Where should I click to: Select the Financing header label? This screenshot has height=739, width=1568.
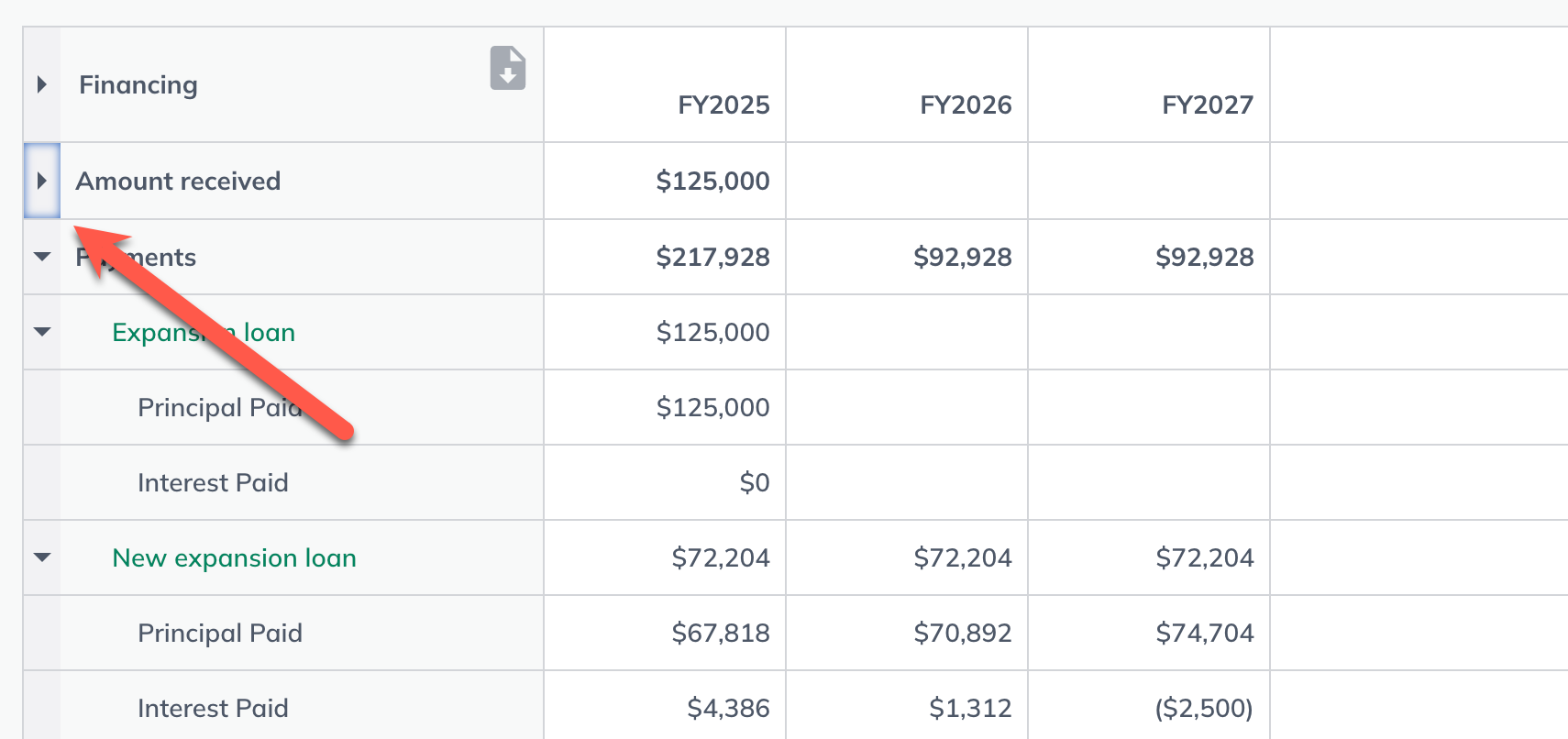[138, 84]
